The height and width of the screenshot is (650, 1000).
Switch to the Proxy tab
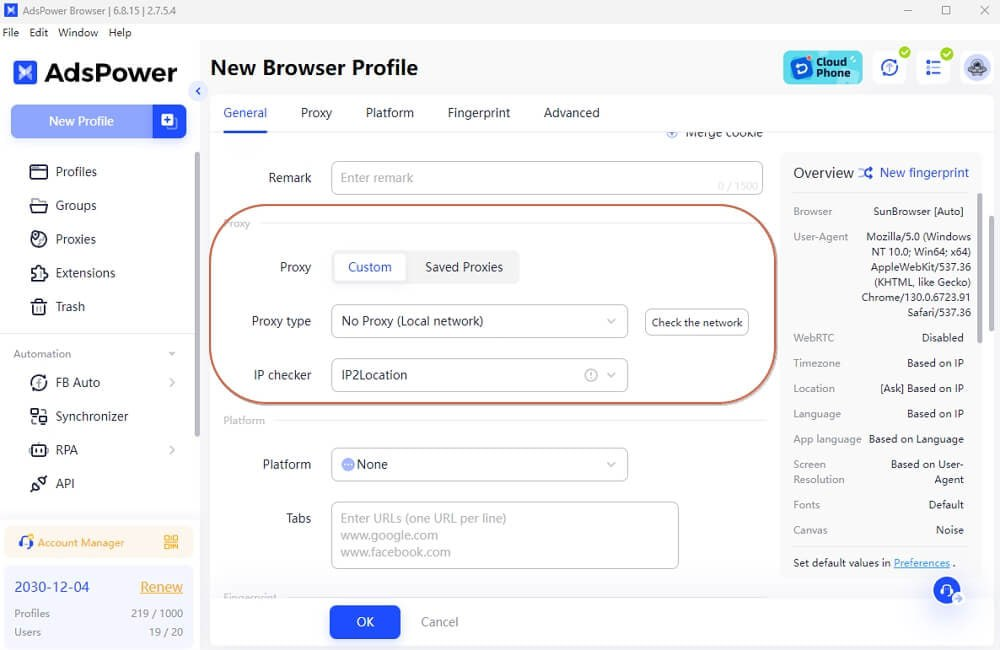(x=316, y=113)
